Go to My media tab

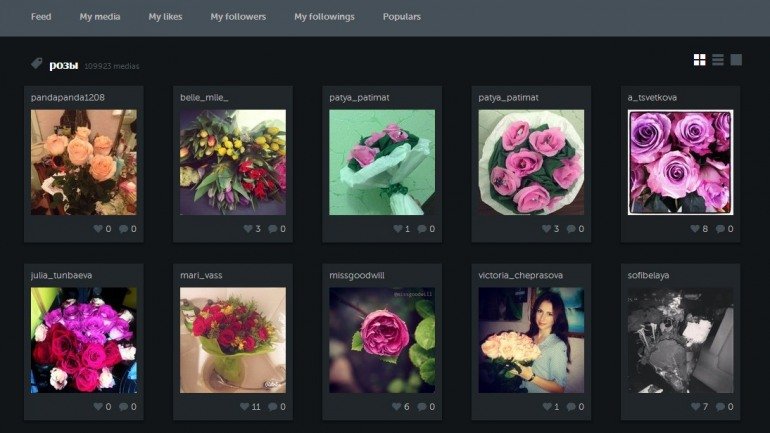click(x=100, y=17)
